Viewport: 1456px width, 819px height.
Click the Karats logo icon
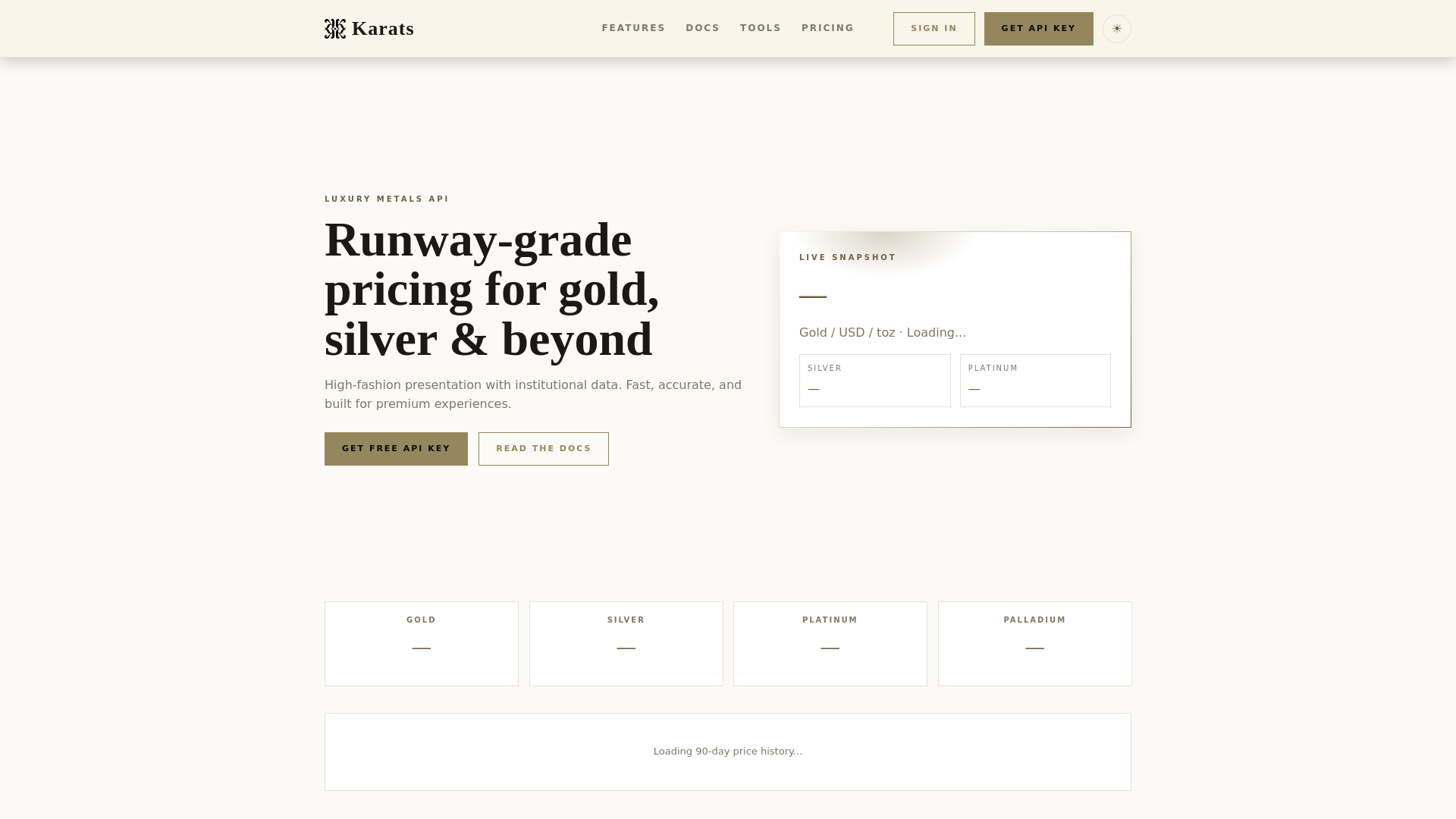[x=335, y=29]
